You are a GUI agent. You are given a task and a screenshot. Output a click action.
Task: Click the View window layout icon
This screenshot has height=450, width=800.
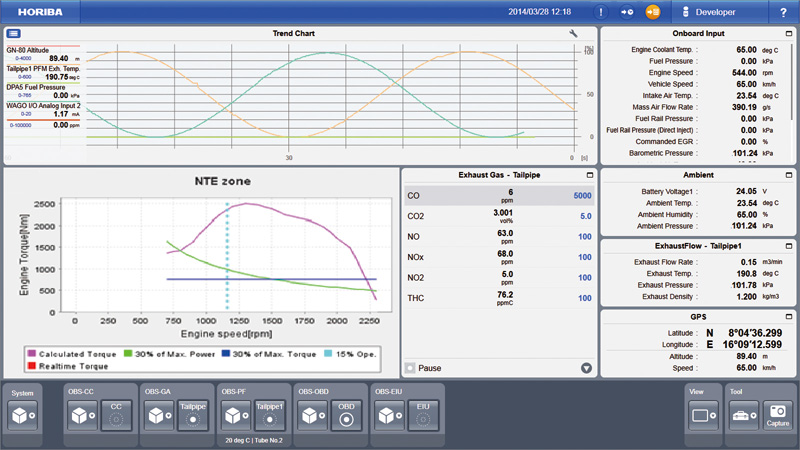click(702, 414)
